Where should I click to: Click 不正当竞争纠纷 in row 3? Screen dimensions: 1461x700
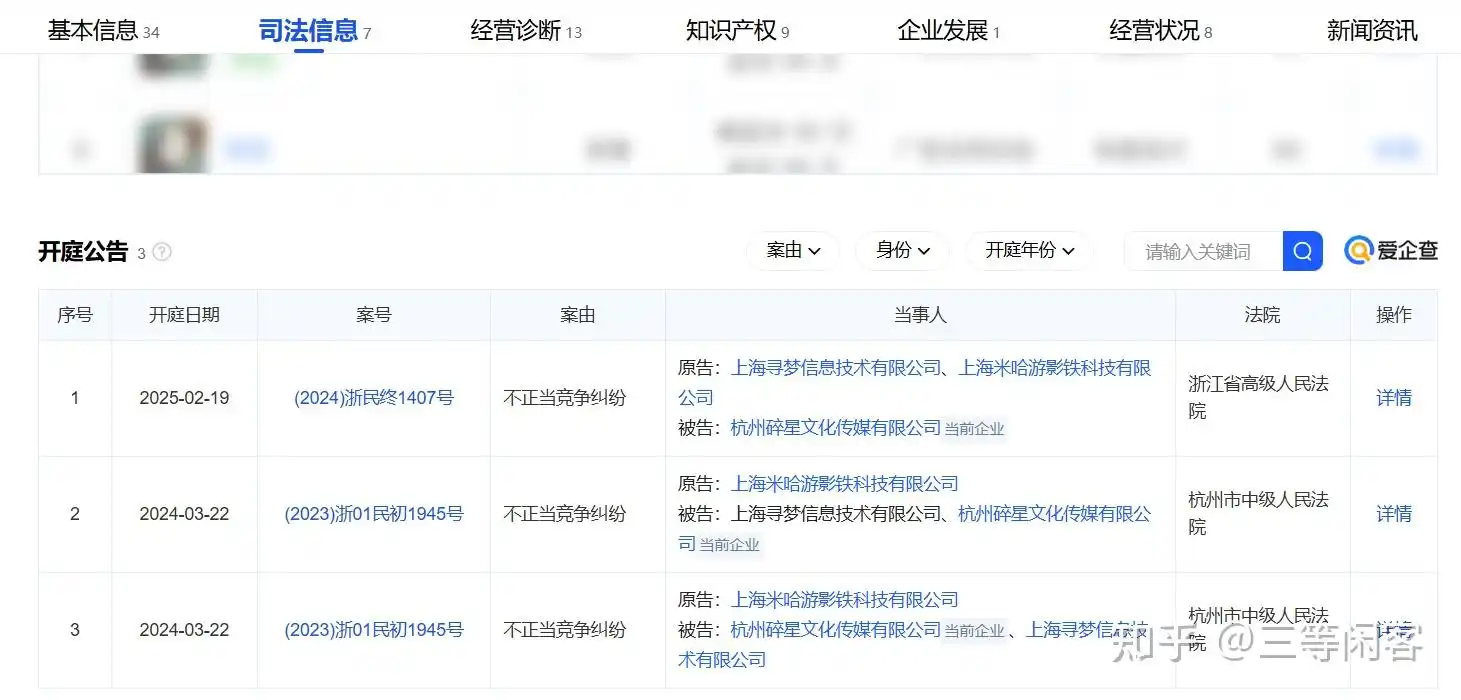click(565, 630)
